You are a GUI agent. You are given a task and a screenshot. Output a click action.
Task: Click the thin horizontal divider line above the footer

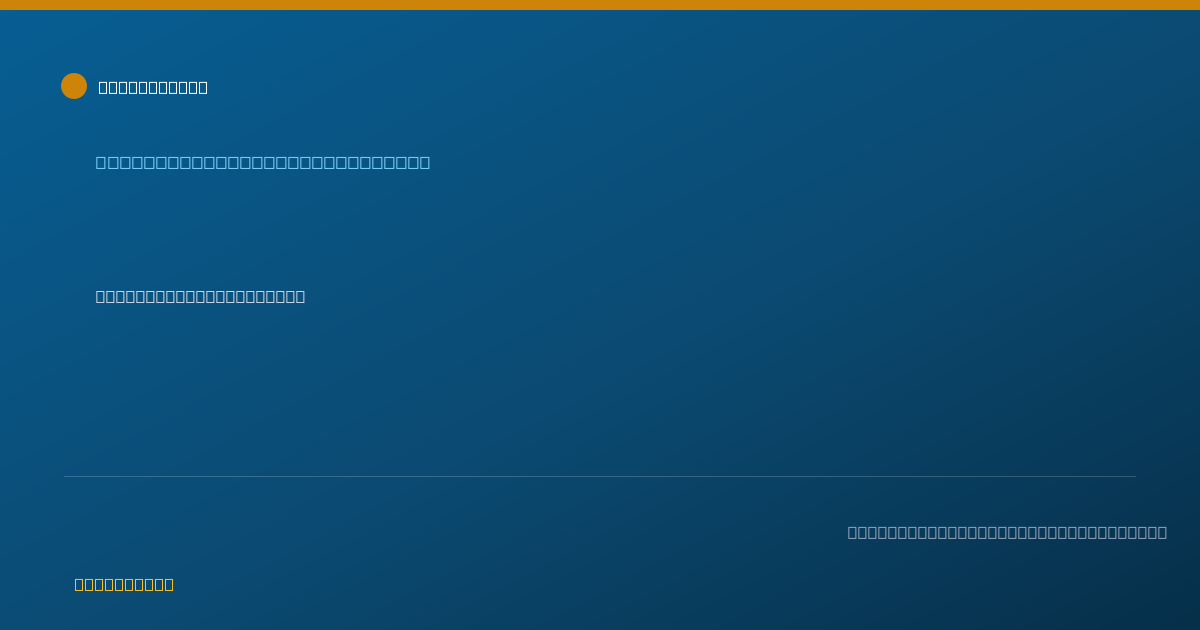click(600, 476)
